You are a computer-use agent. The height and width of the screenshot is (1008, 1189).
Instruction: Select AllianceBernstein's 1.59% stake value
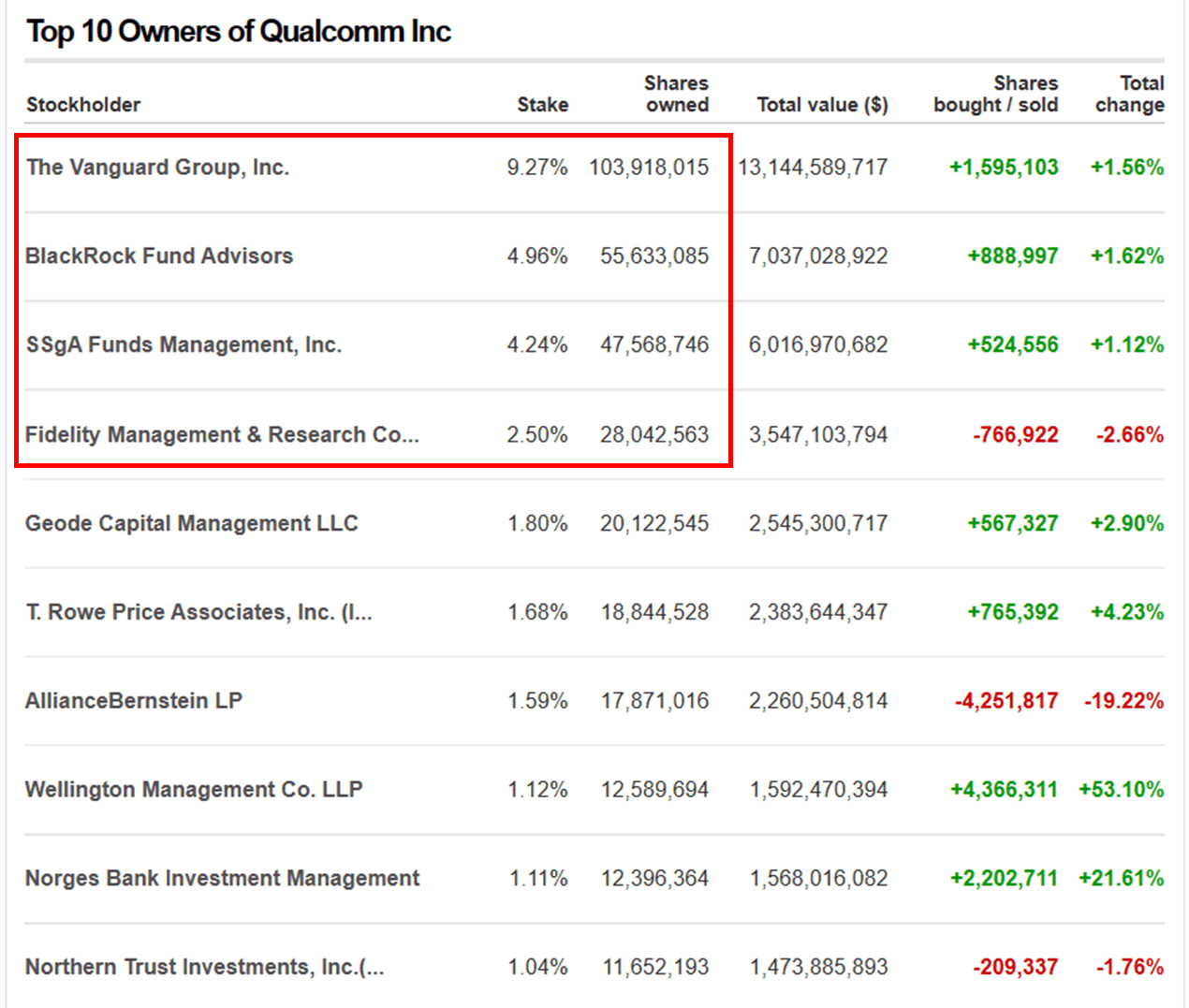coord(537,701)
